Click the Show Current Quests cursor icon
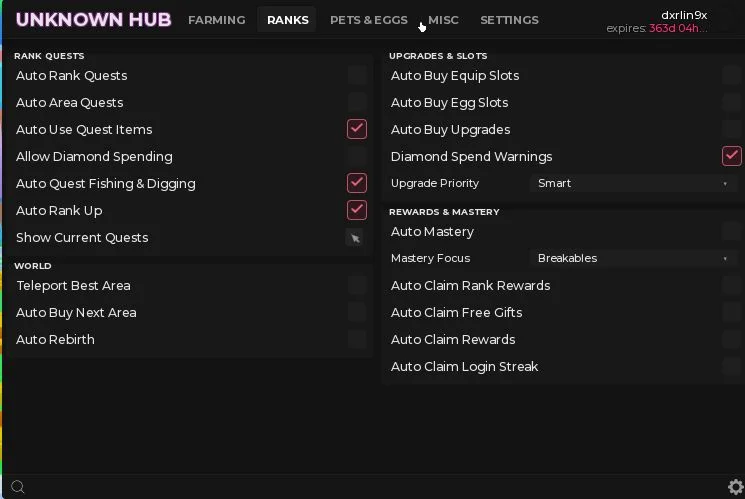Image resolution: width=745 pixels, height=499 pixels. pos(355,238)
